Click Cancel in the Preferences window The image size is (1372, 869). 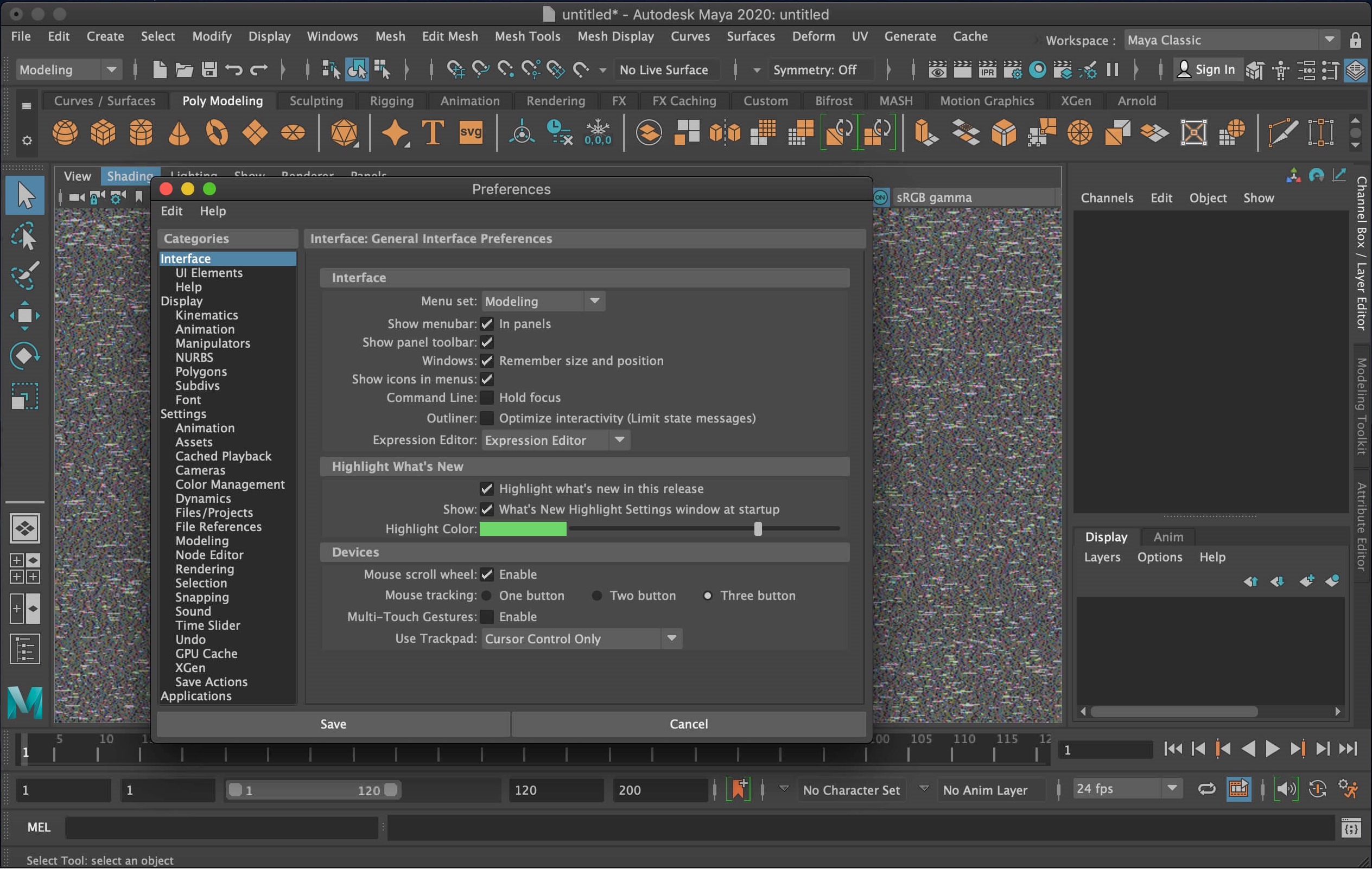(689, 724)
